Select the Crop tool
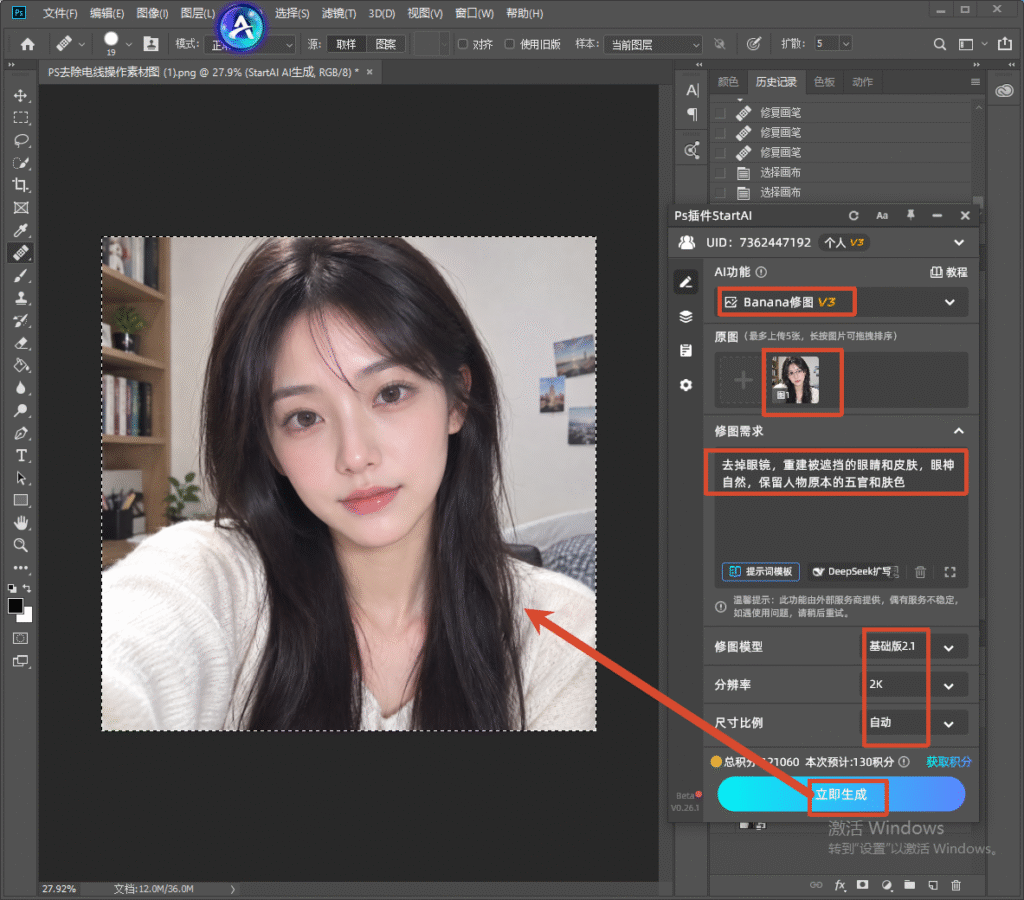 pyautogui.click(x=21, y=185)
